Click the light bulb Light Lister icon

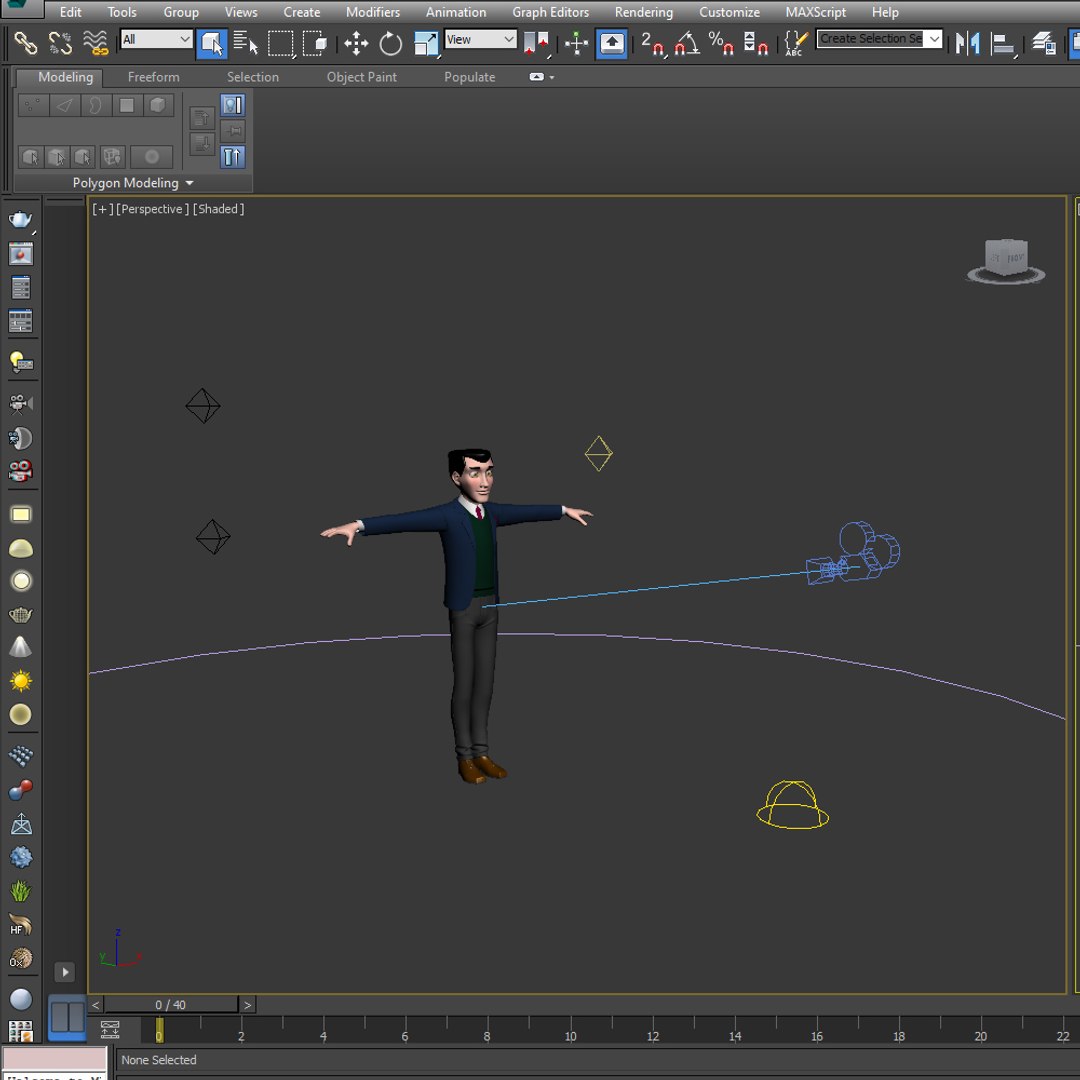21,362
